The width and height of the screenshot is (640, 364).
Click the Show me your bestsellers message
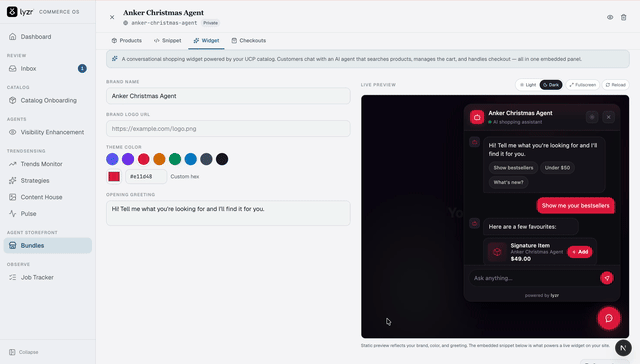pos(576,206)
